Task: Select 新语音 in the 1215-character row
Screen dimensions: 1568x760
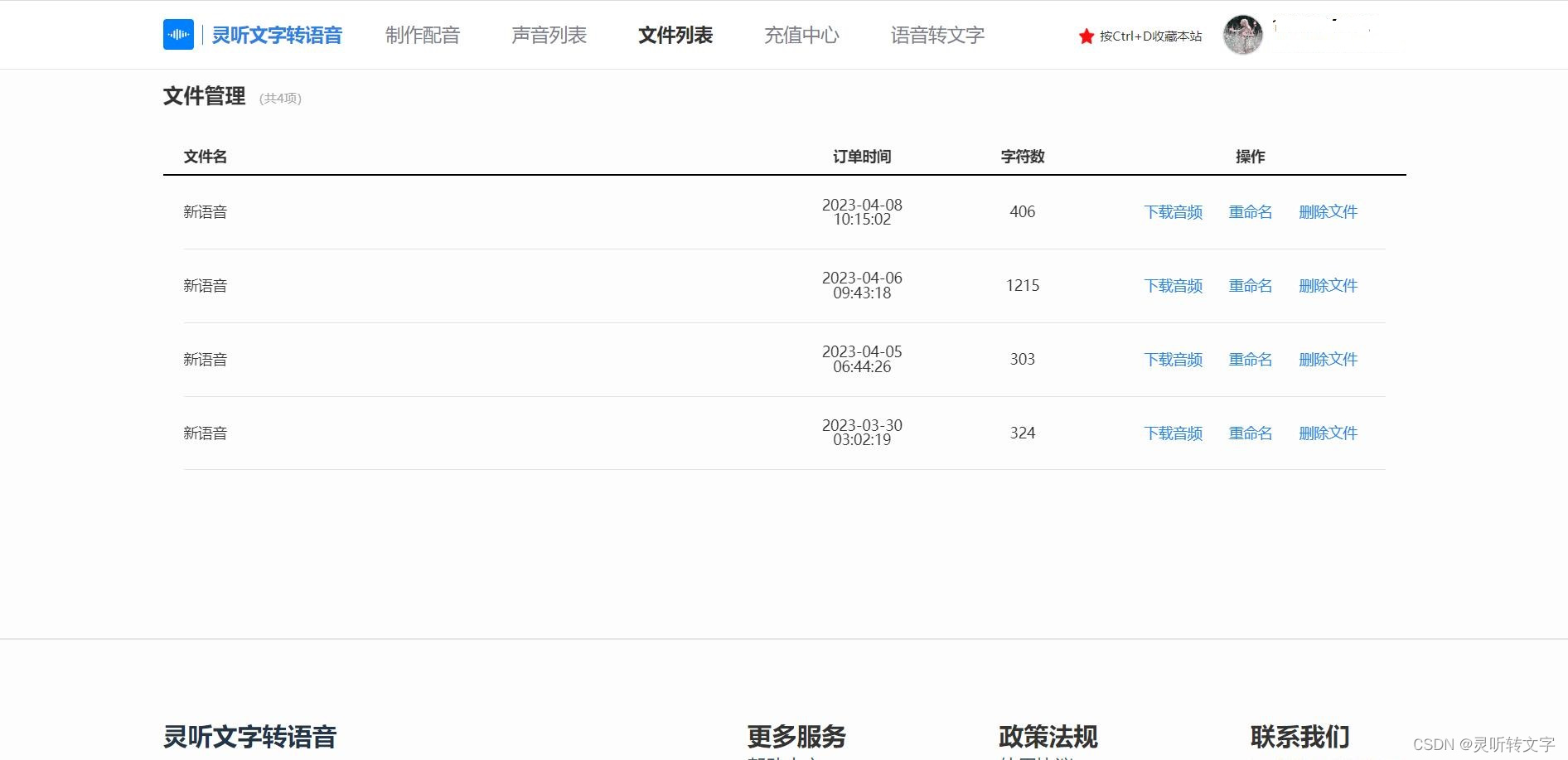Action: [x=206, y=286]
